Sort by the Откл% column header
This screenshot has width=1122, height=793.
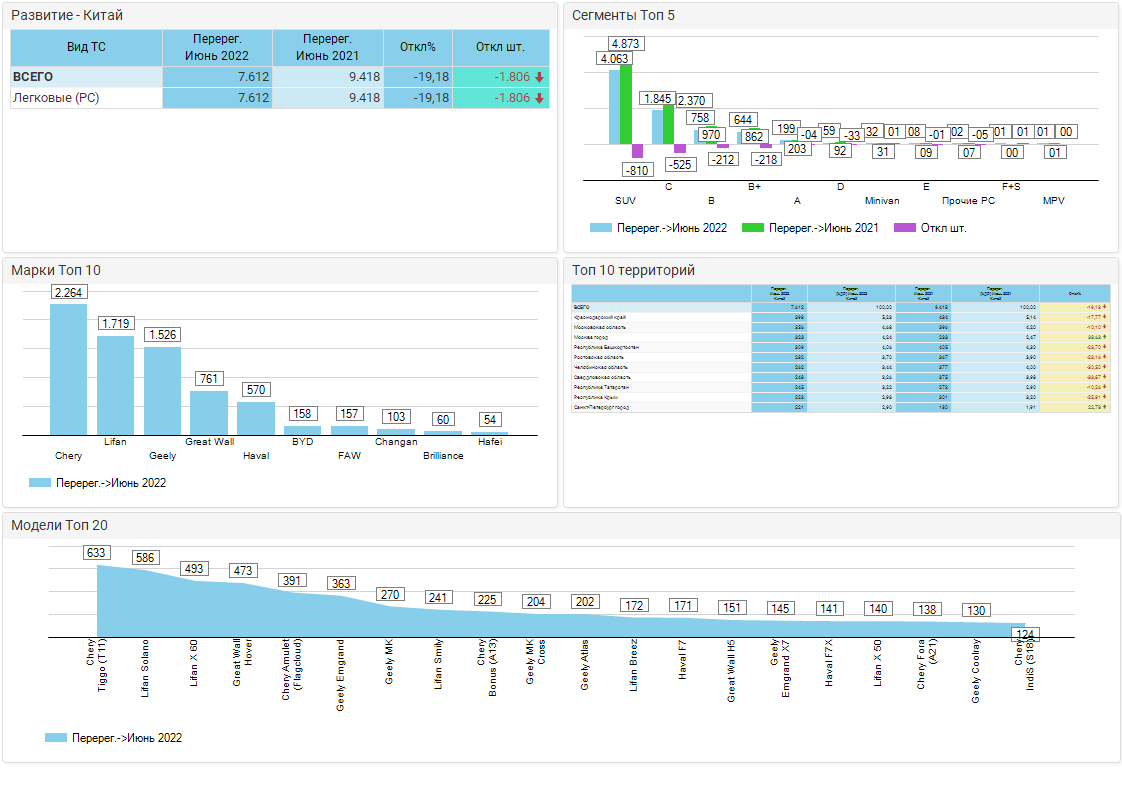pos(418,47)
